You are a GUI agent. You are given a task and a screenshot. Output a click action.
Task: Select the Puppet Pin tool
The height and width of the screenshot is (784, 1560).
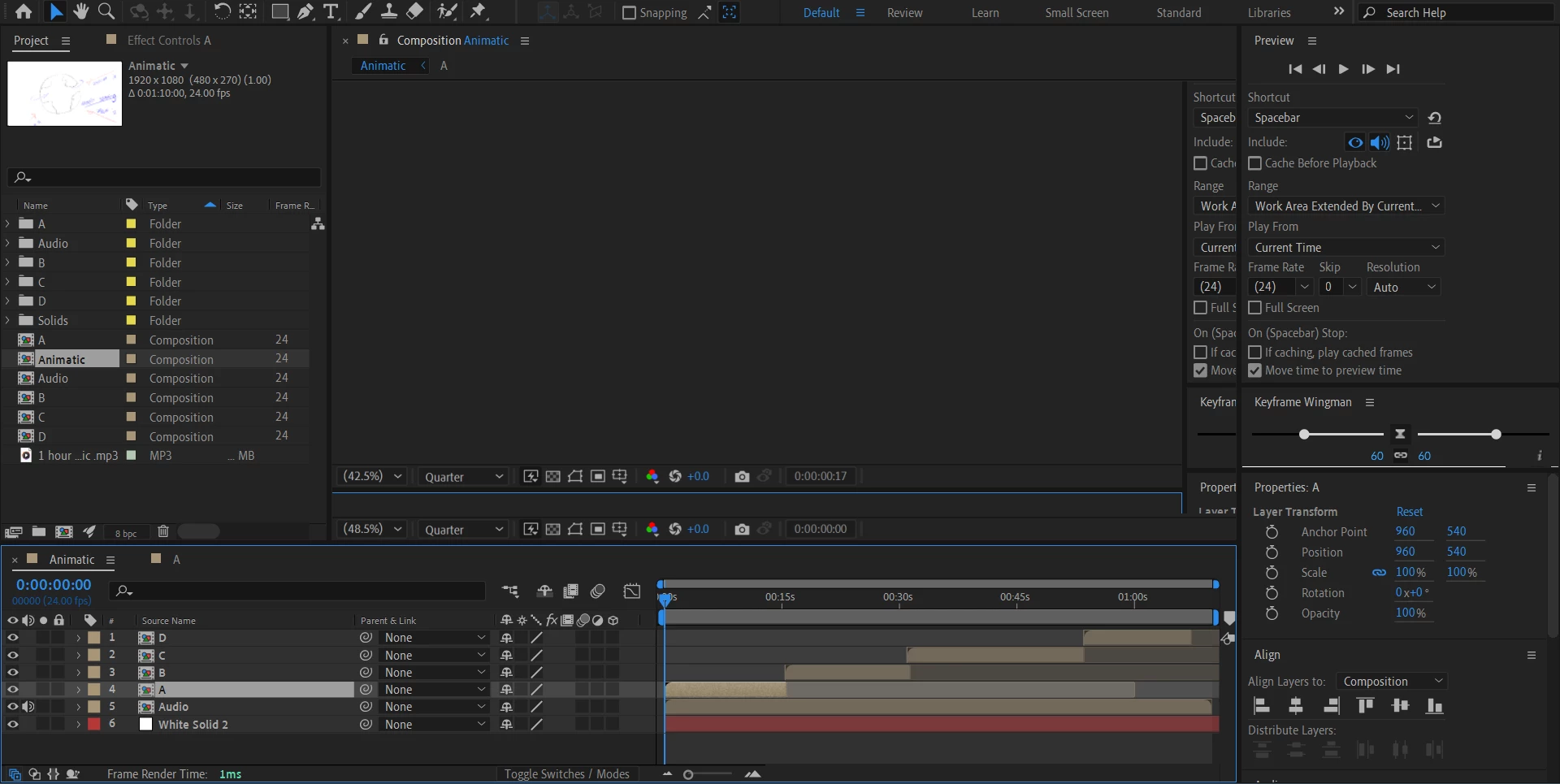478,11
